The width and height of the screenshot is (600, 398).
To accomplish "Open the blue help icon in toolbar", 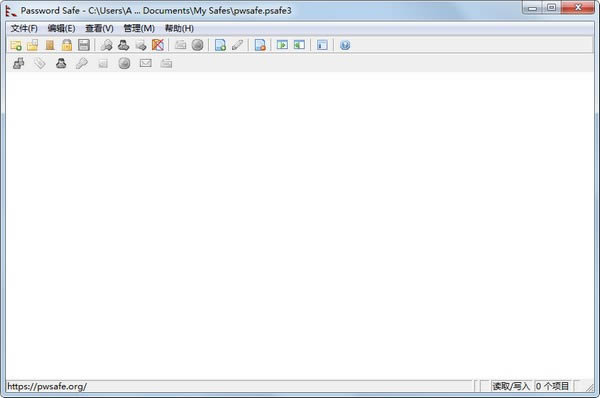I will coord(345,45).
